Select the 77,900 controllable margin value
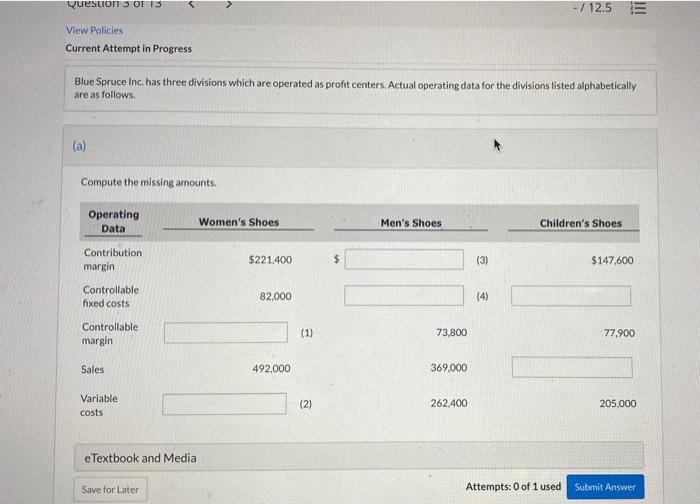This screenshot has width=700, height=504. coord(619,333)
